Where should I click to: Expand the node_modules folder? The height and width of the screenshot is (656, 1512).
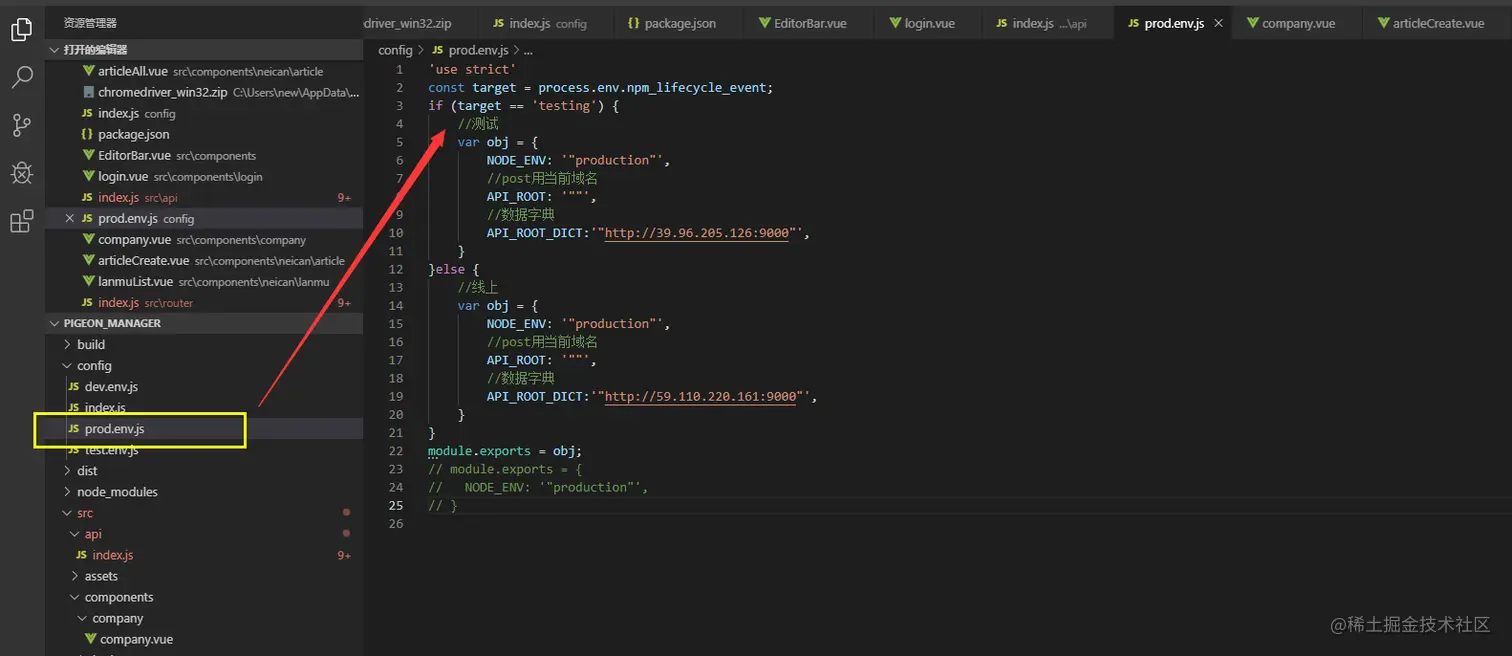(117, 491)
